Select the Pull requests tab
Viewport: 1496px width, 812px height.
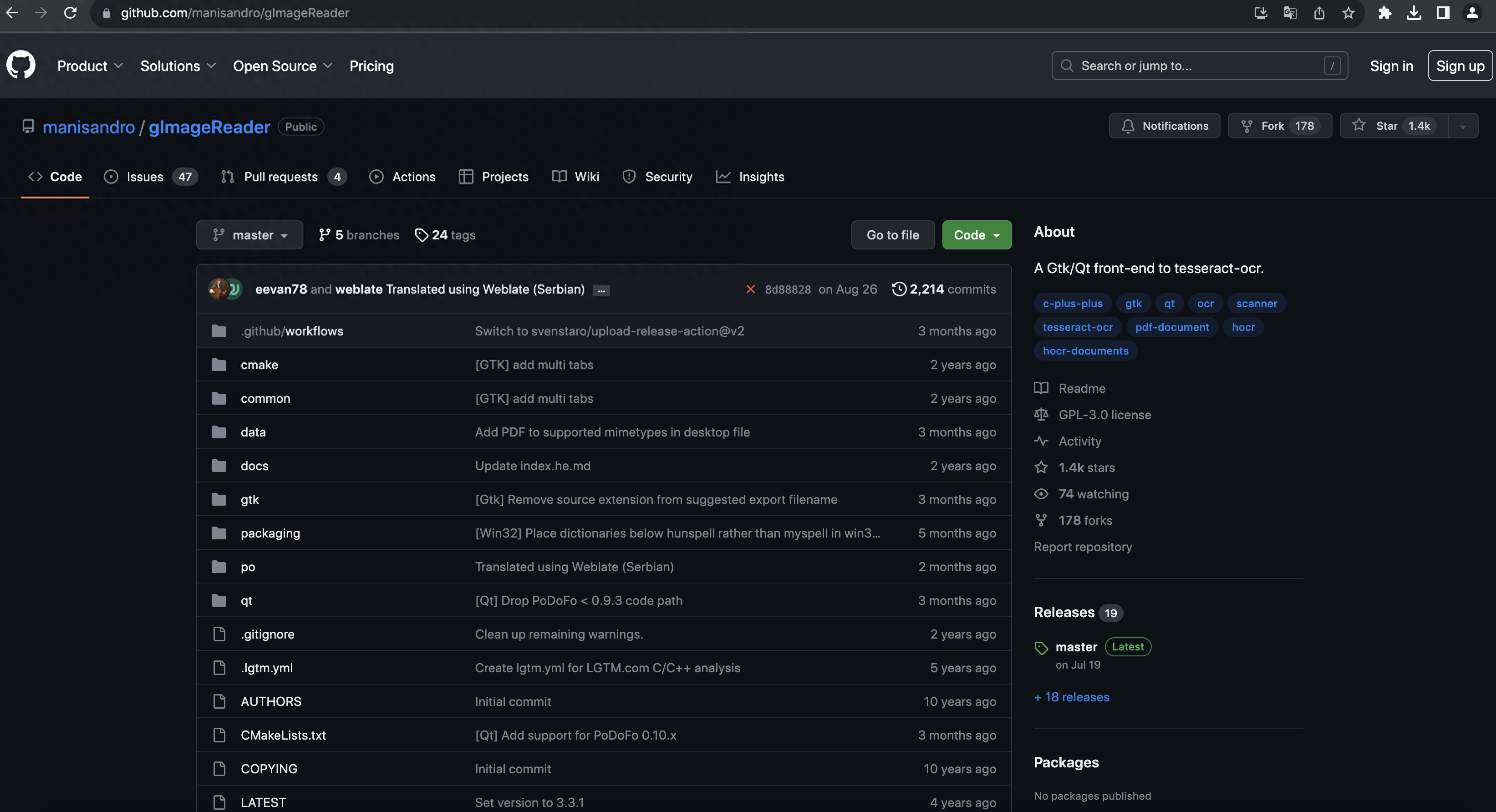point(281,177)
